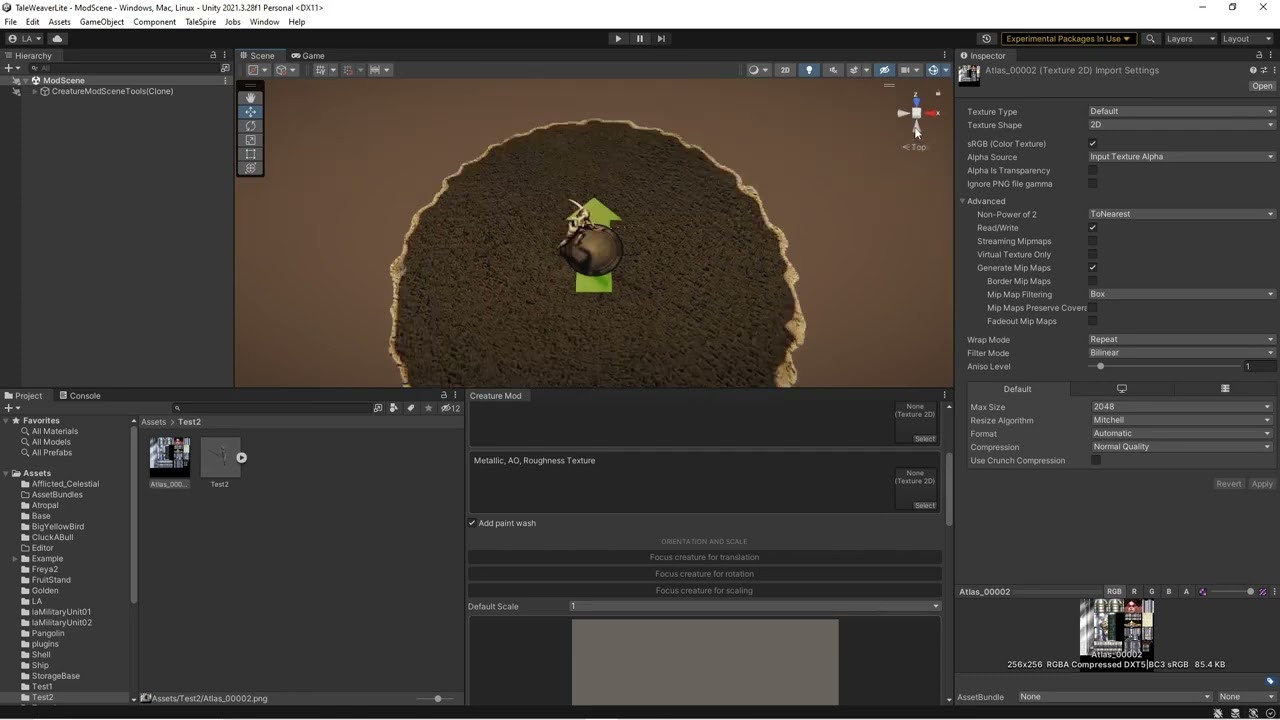Expand CreatureModSceneTools(Clone) in Hierarchy
Viewport: 1280px width, 720px height.
[x=35, y=92]
